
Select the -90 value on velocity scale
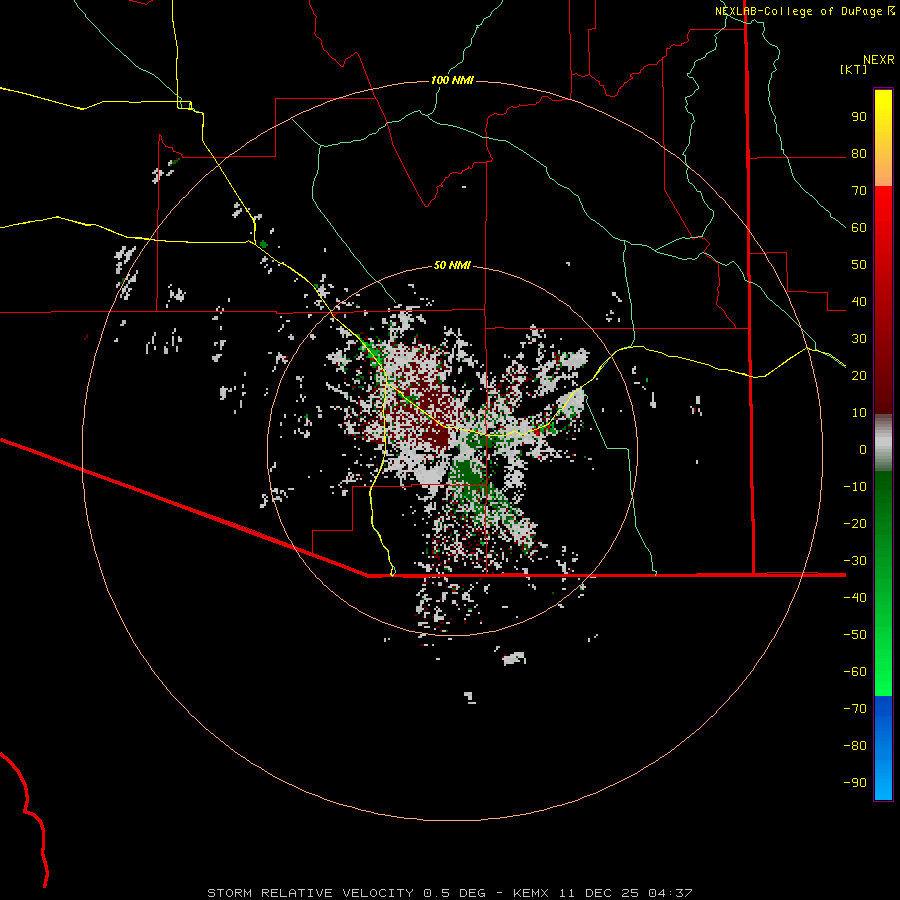tap(855, 783)
